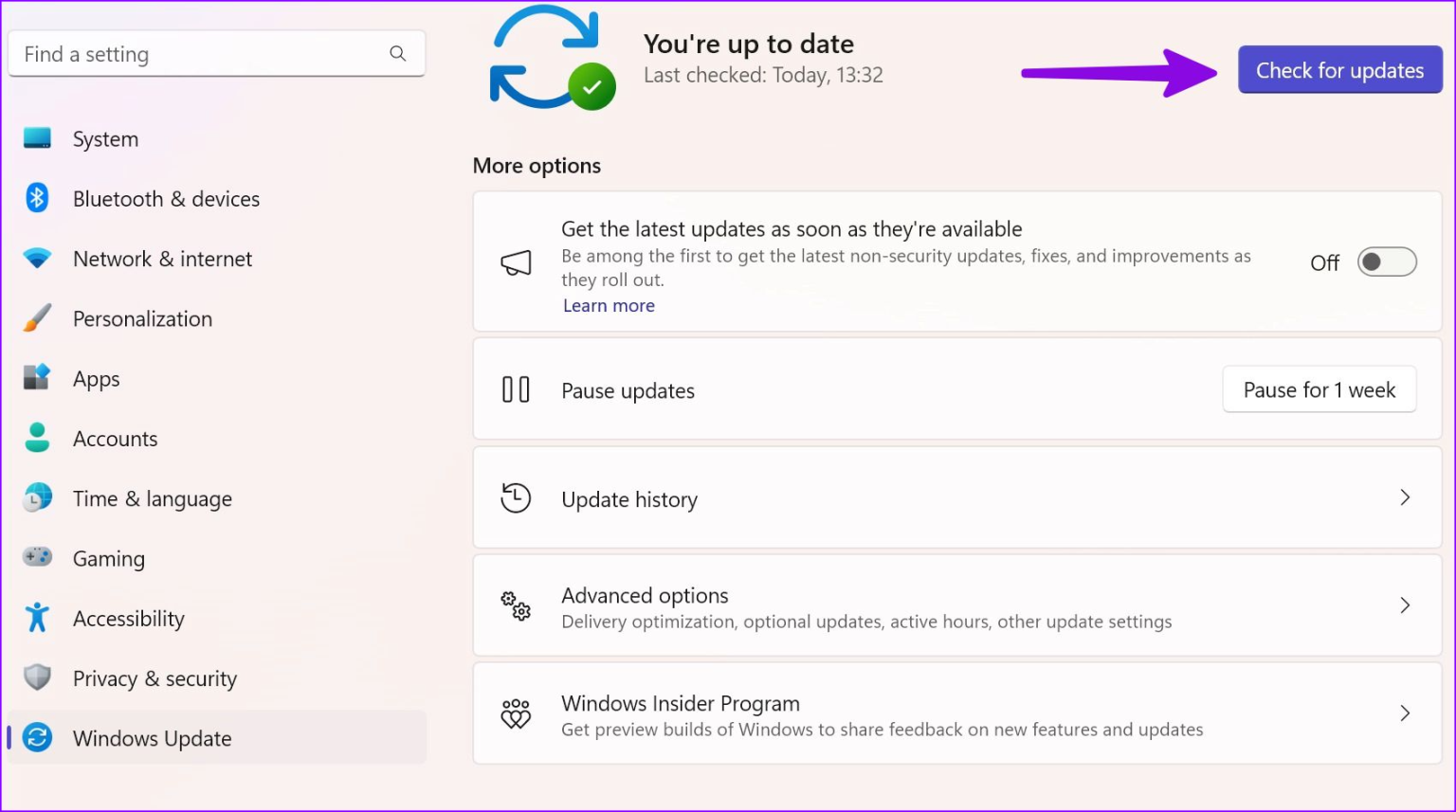
Task: Focus the Find a setting search box
Action: [x=199, y=54]
